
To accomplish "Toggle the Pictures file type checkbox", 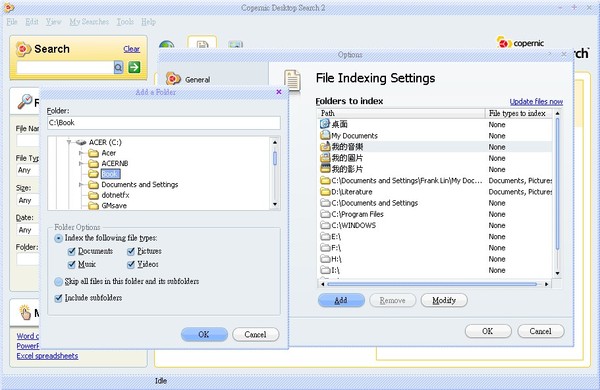I will [x=131, y=251].
